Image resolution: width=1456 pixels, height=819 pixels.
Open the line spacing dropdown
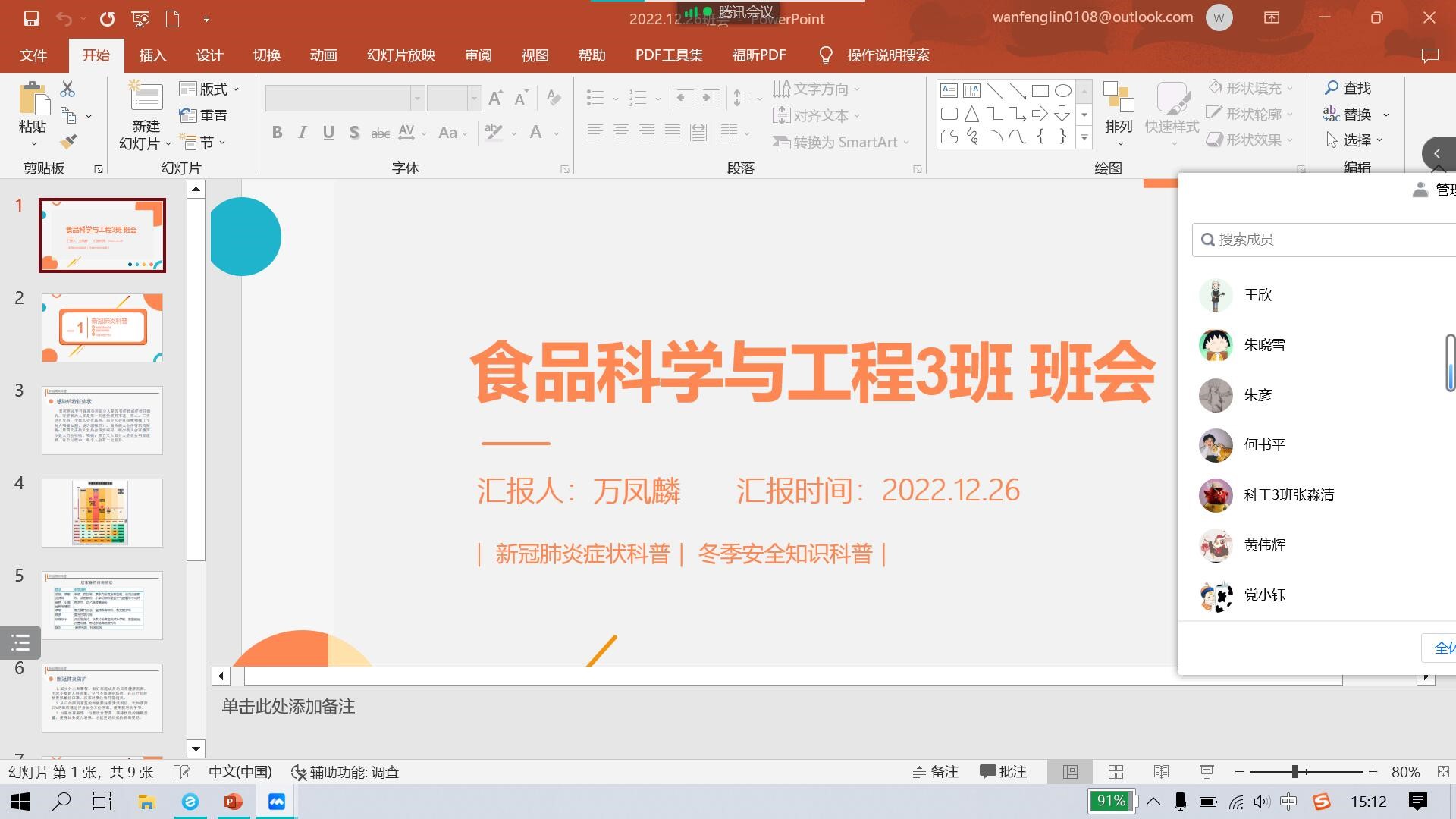(760, 98)
